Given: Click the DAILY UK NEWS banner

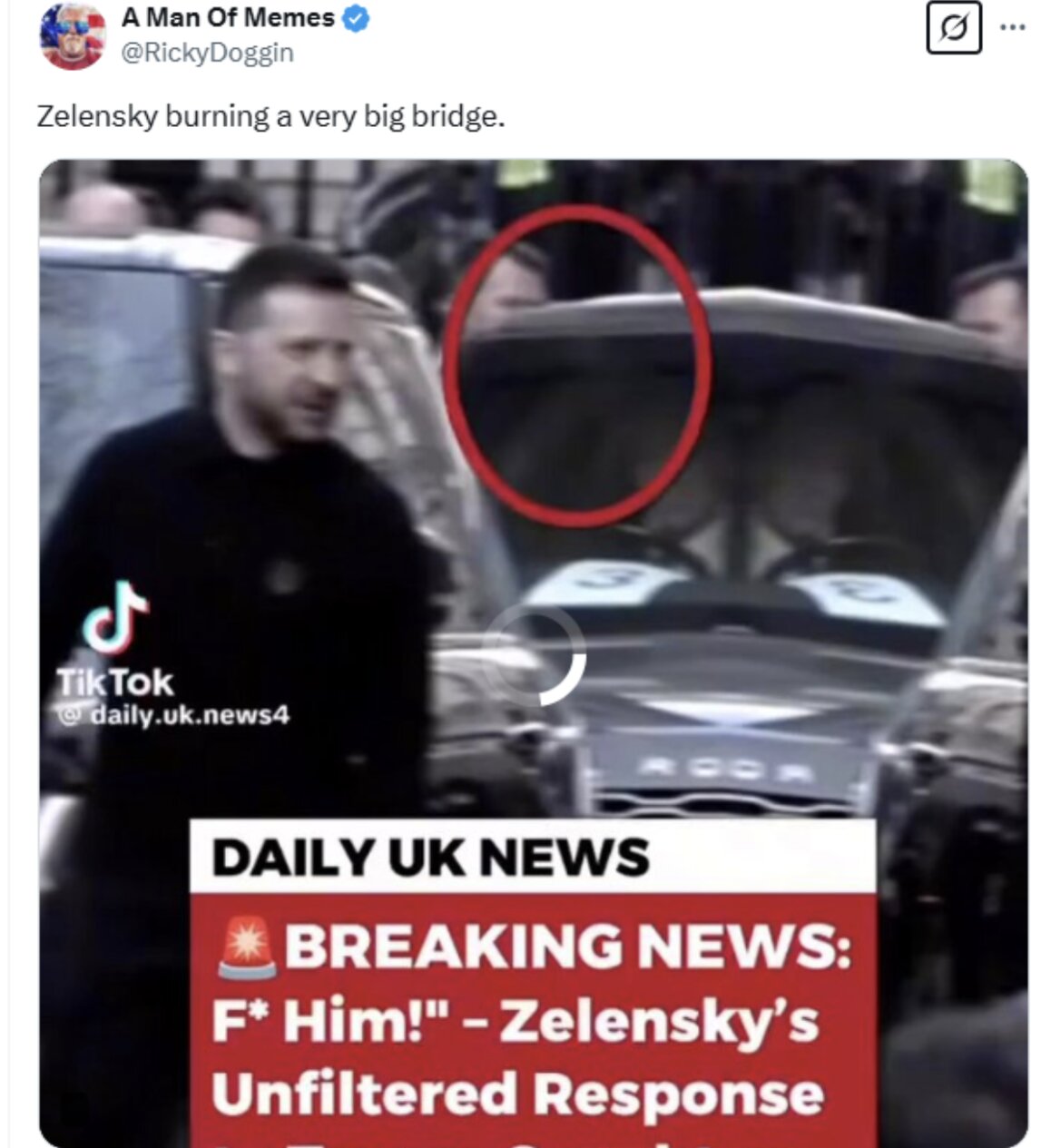Looking at the screenshot, I should pos(533,856).
